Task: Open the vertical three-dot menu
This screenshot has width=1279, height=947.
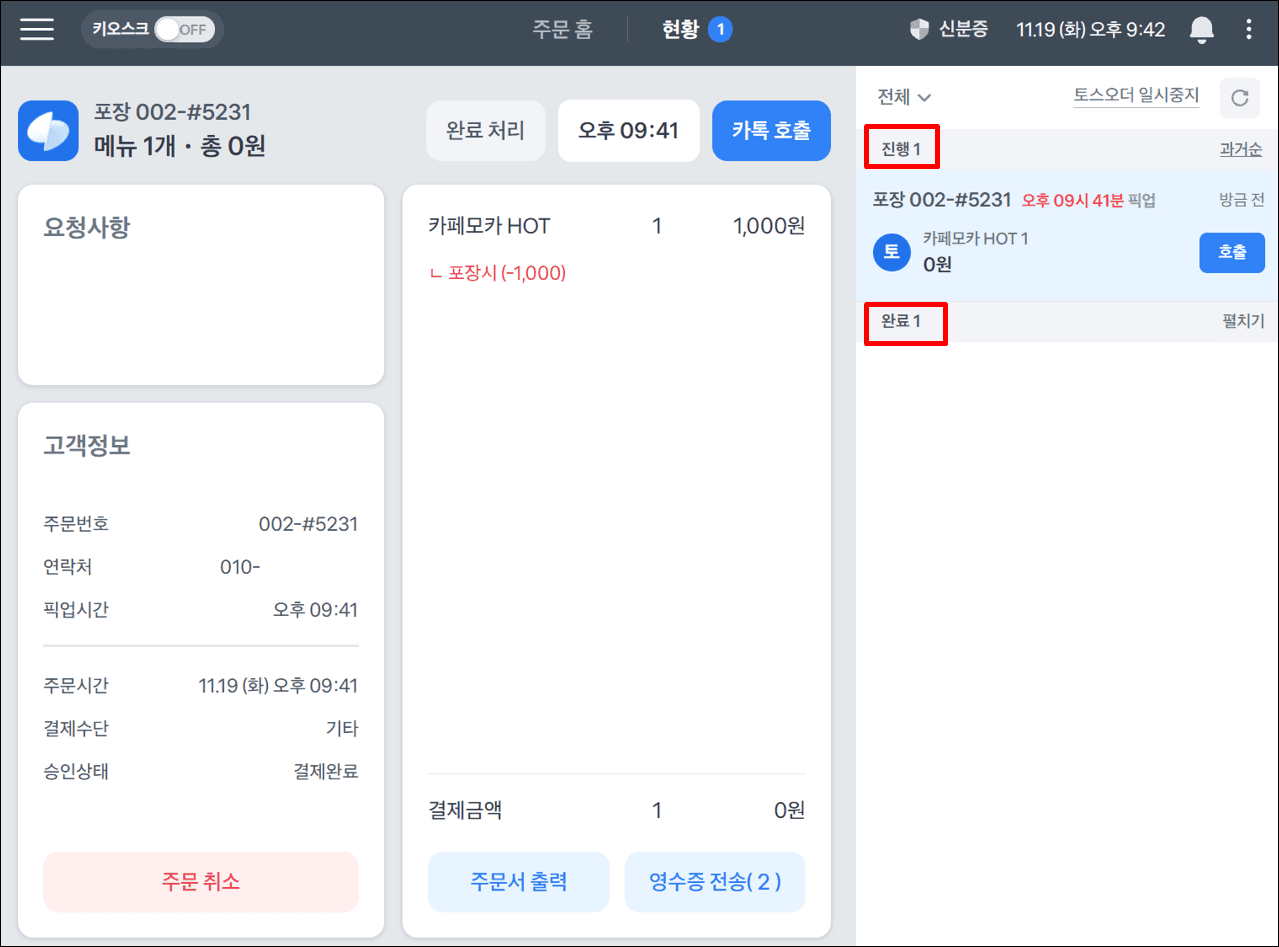Action: 1249,29
